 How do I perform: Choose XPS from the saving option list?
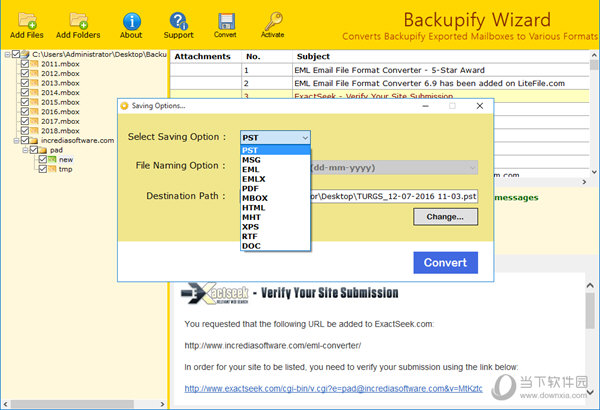275,227
